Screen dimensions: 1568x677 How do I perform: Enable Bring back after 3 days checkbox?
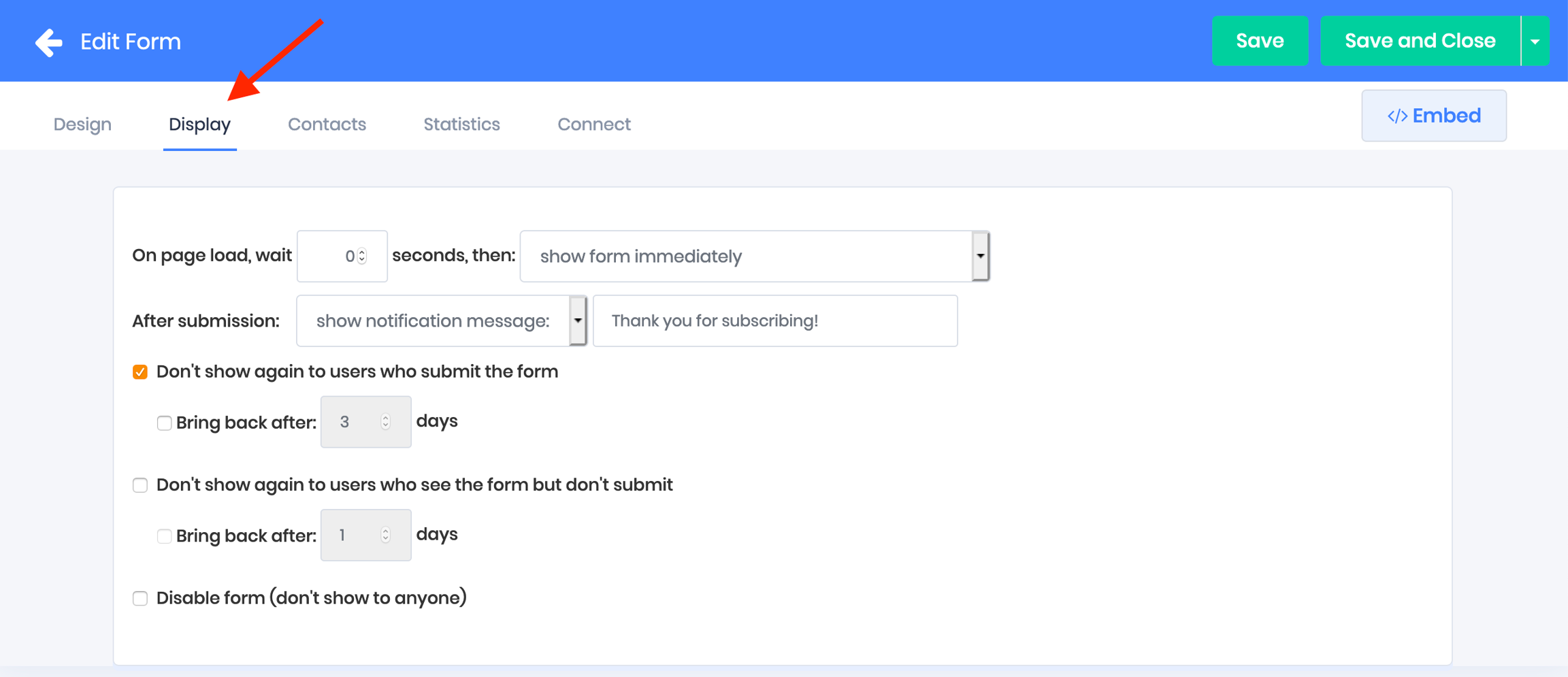coord(164,423)
